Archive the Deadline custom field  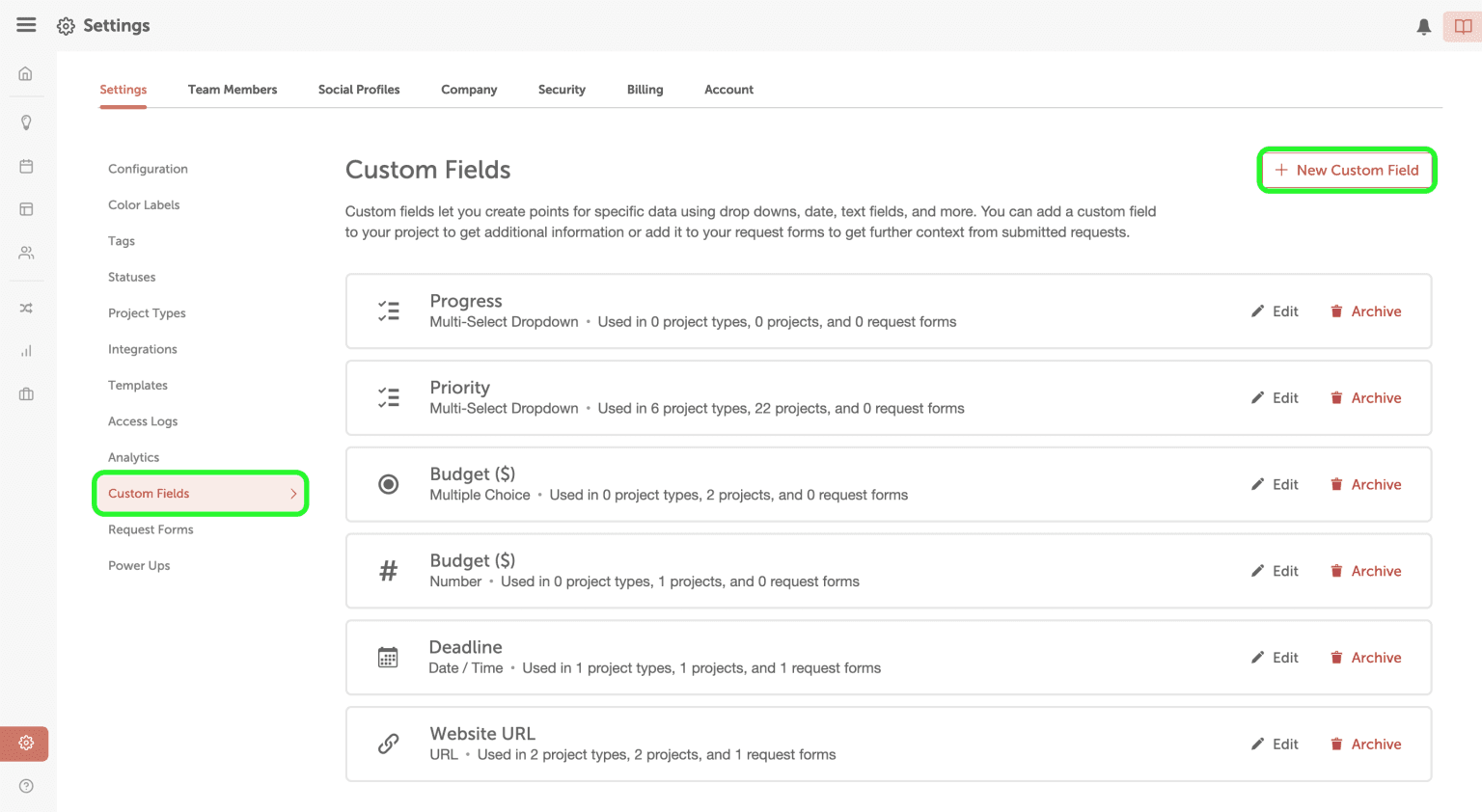coord(1365,658)
